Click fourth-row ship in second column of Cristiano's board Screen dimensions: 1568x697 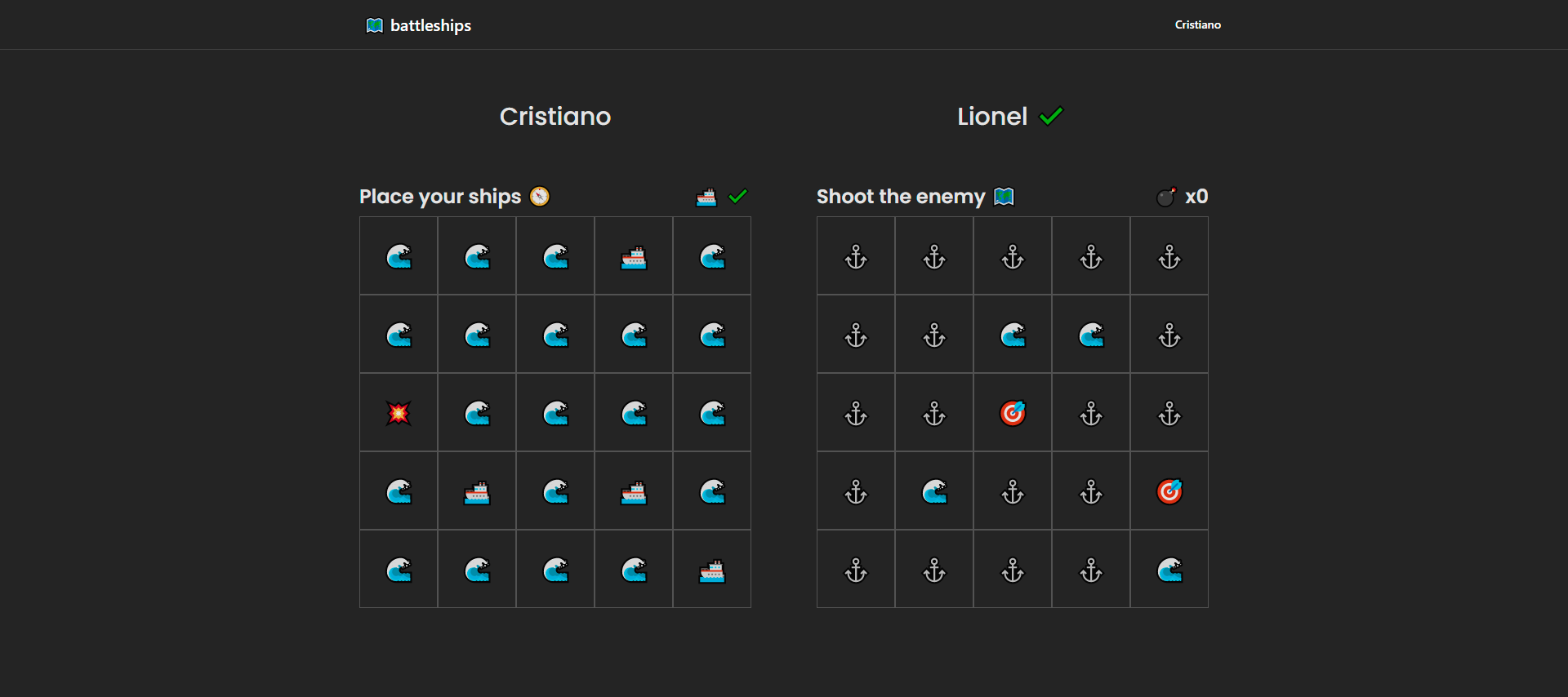(x=477, y=491)
